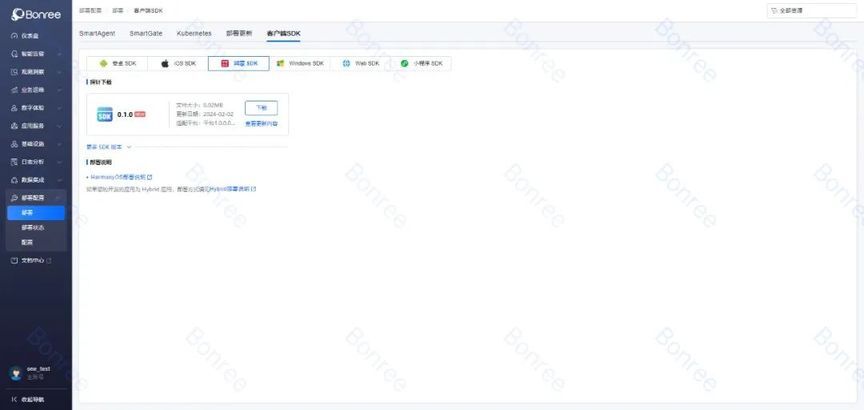The height and width of the screenshot is (410, 864).
Task: Switch to the Kubernetes tab
Action: [194, 33]
